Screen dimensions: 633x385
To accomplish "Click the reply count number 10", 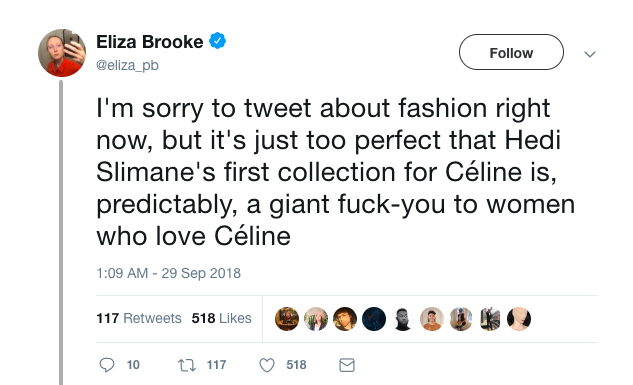I will point(133,365).
